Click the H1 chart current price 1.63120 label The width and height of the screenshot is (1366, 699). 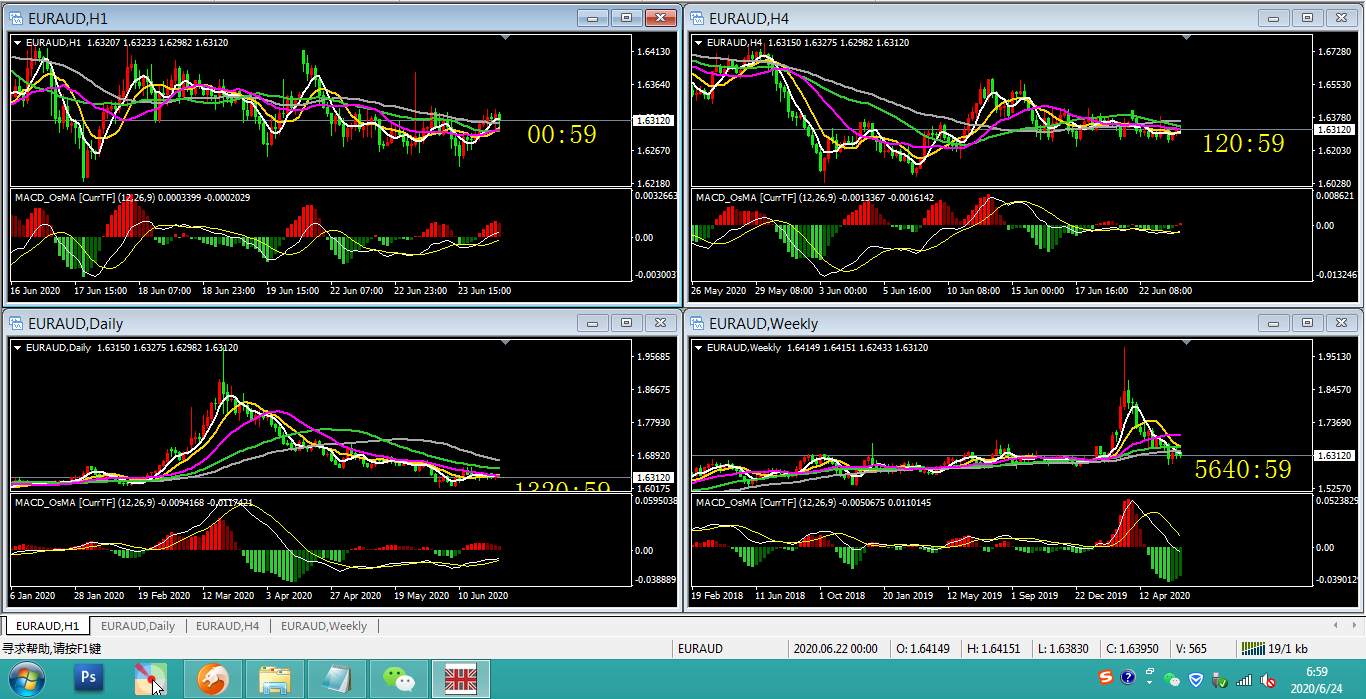(655, 121)
